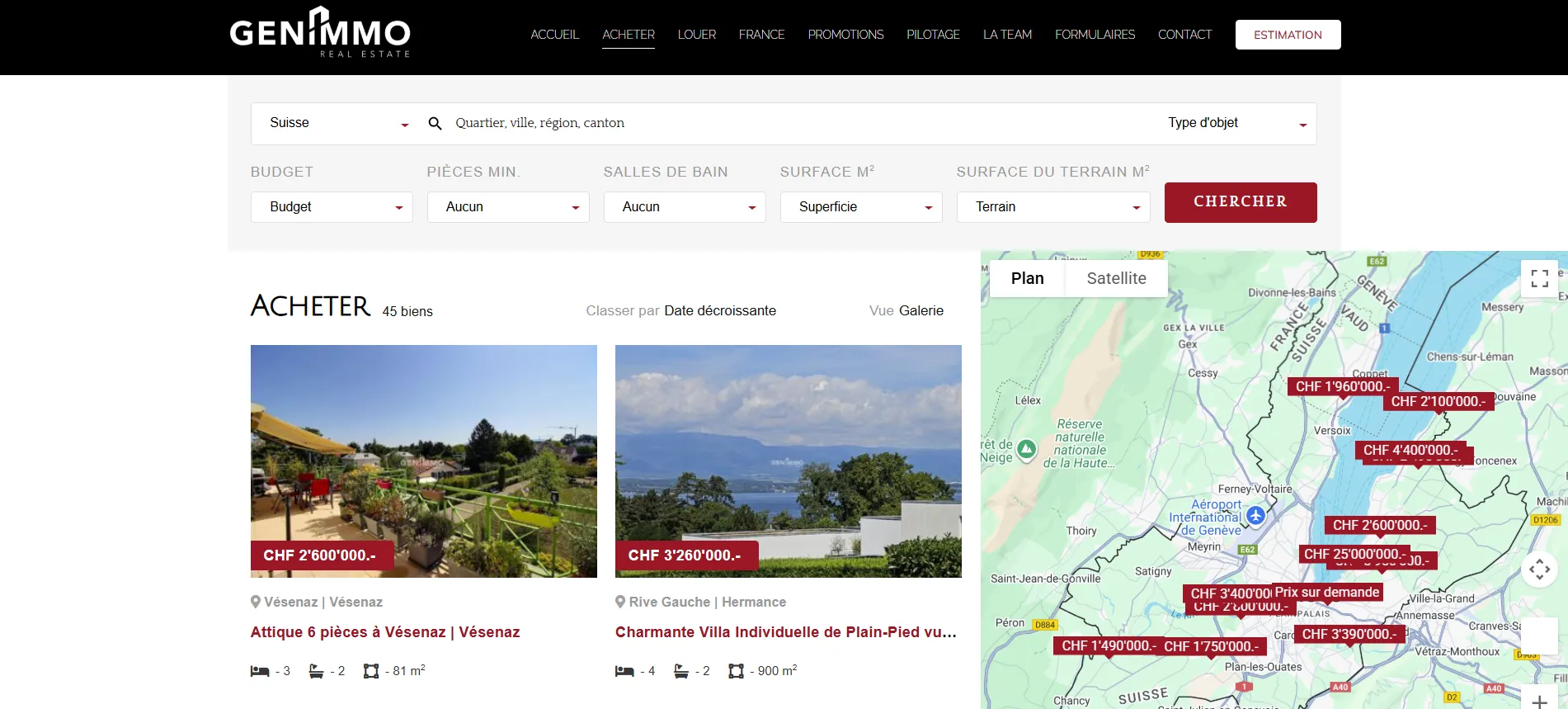Click bed icon on Villa listing

click(x=624, y=671)
